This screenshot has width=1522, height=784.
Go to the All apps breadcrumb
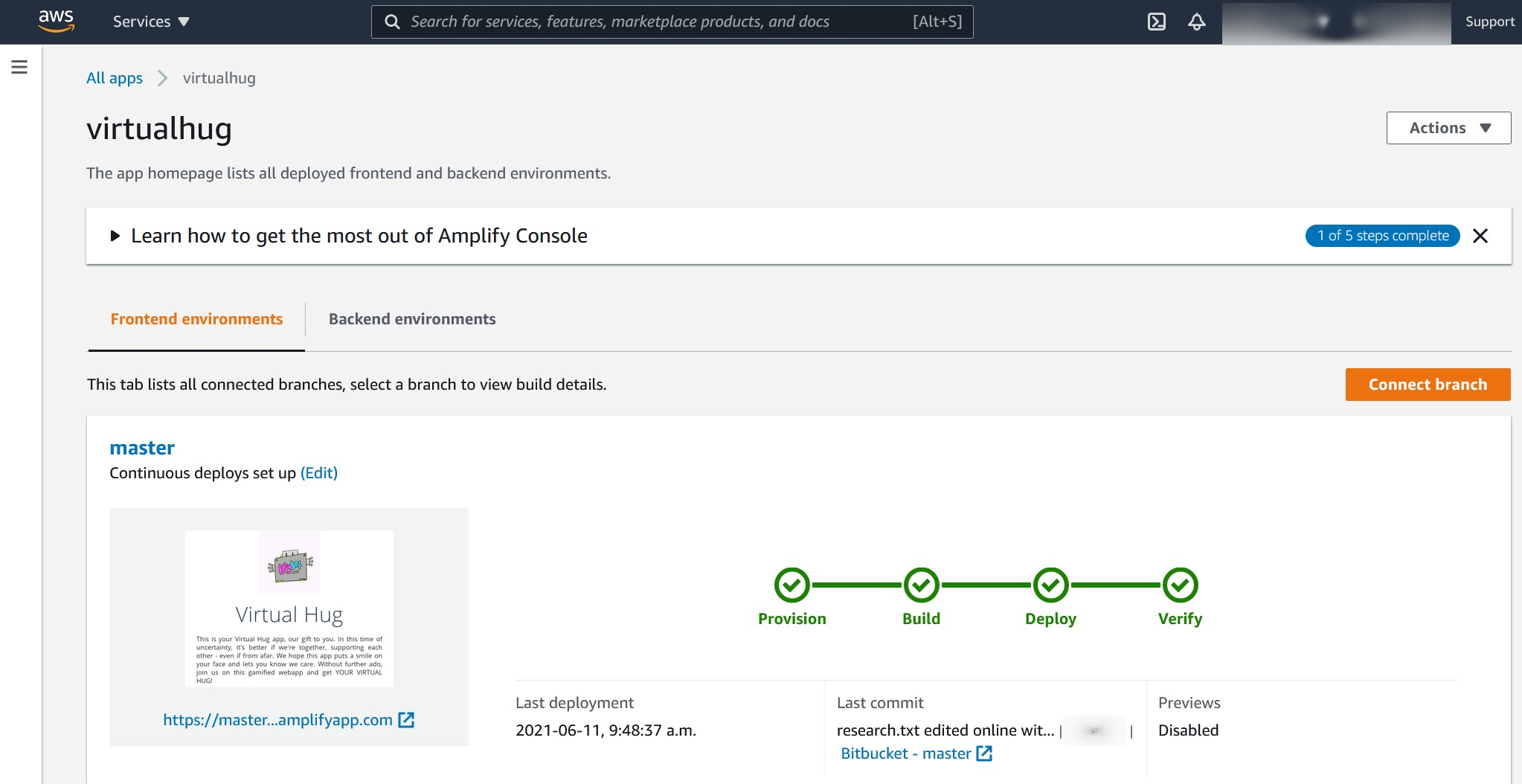115,78
